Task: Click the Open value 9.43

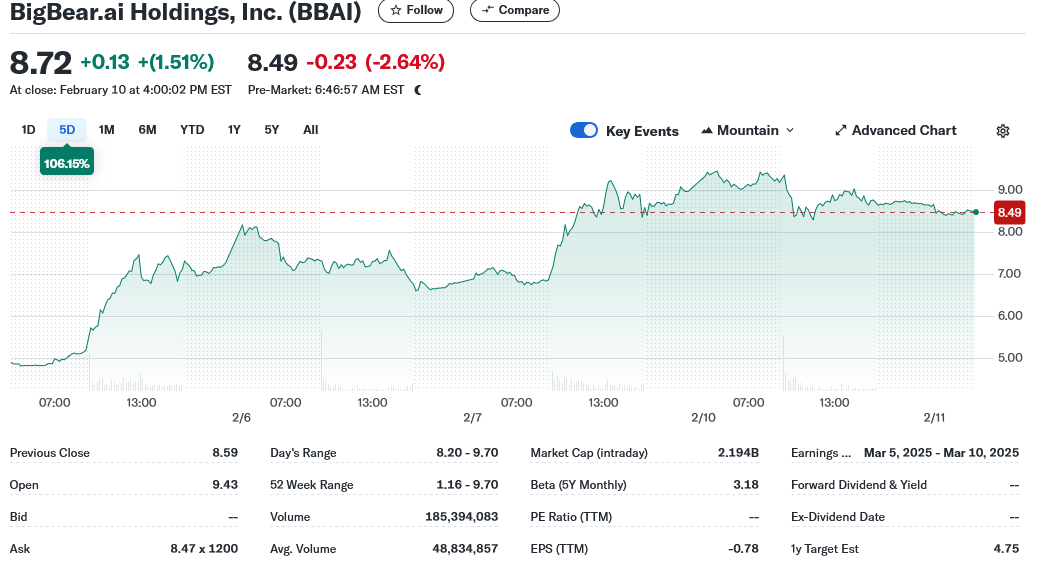Action: 225,485
